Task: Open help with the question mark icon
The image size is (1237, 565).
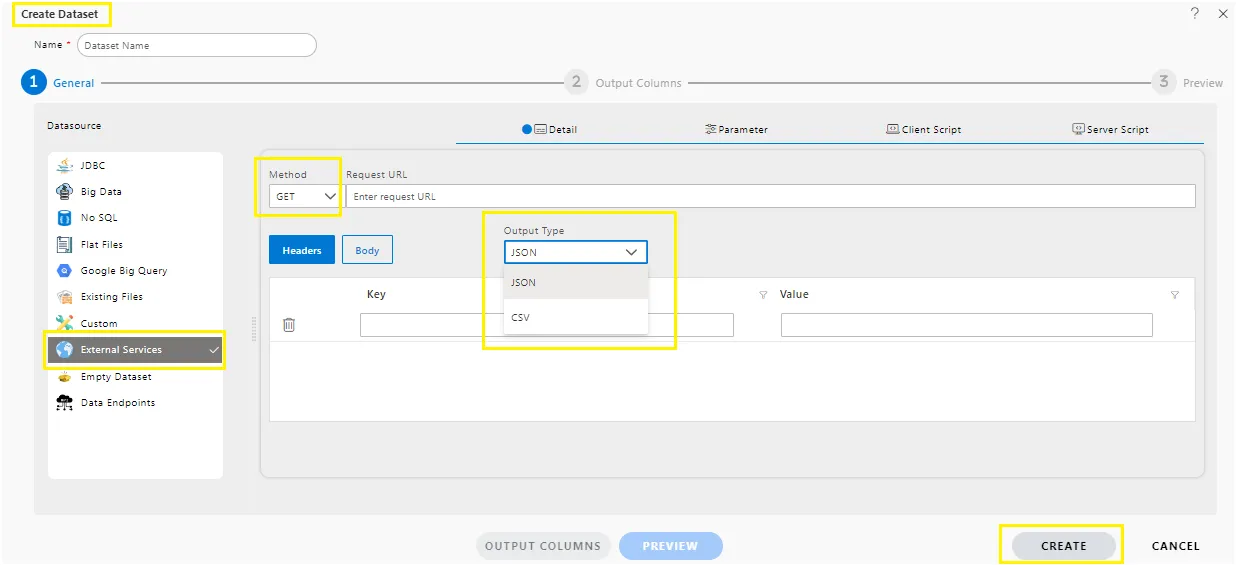Action: pos(1194,13)
